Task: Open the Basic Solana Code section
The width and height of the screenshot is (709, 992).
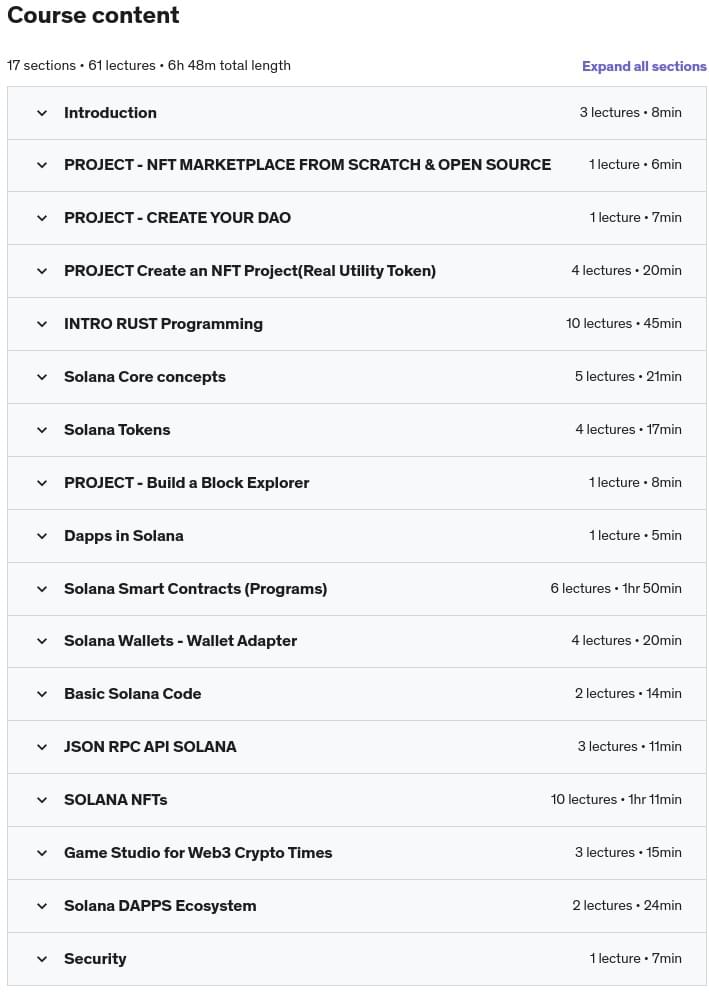Action: pos(132,694)
